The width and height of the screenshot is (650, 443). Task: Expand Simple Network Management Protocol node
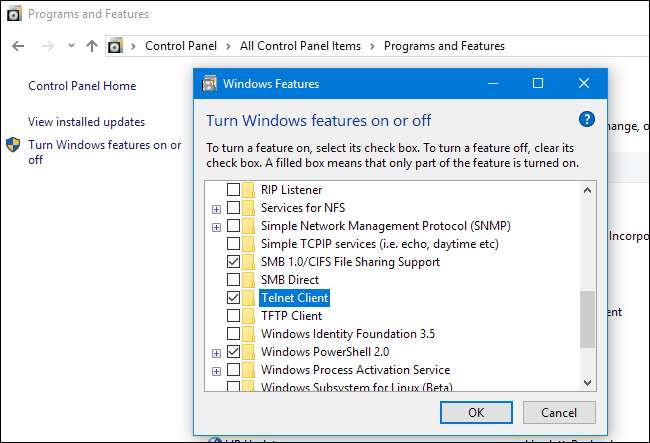[x=216, y=227]
